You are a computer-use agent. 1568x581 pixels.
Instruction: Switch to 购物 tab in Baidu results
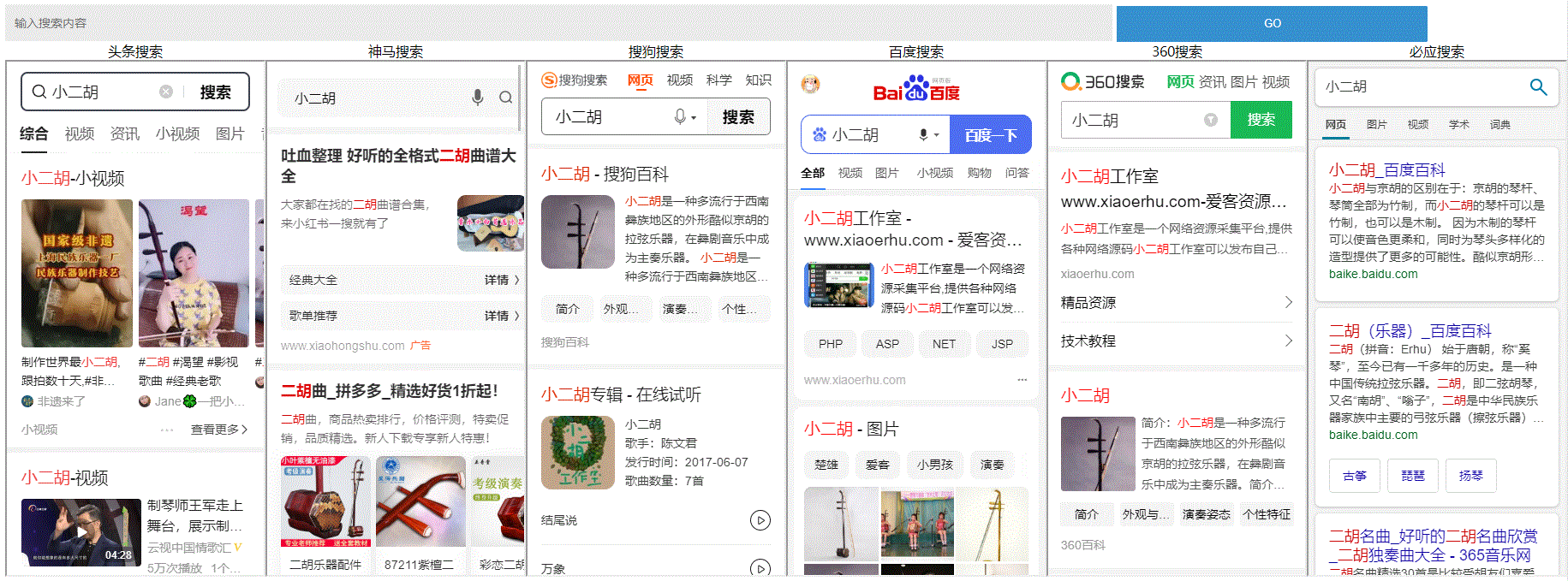pyautogui.click(x=980, y=173)
